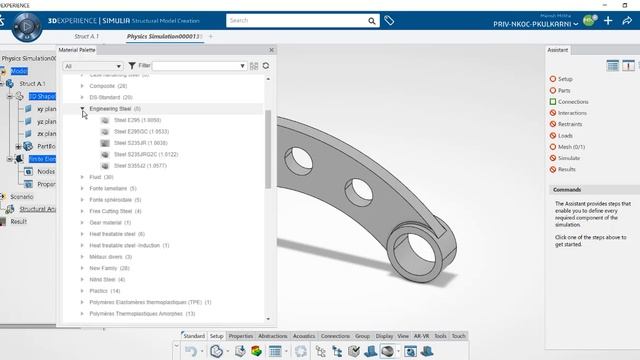Collapse the Engineering Steel group
This screenshot has width=640, height=360.
point(82,109)
